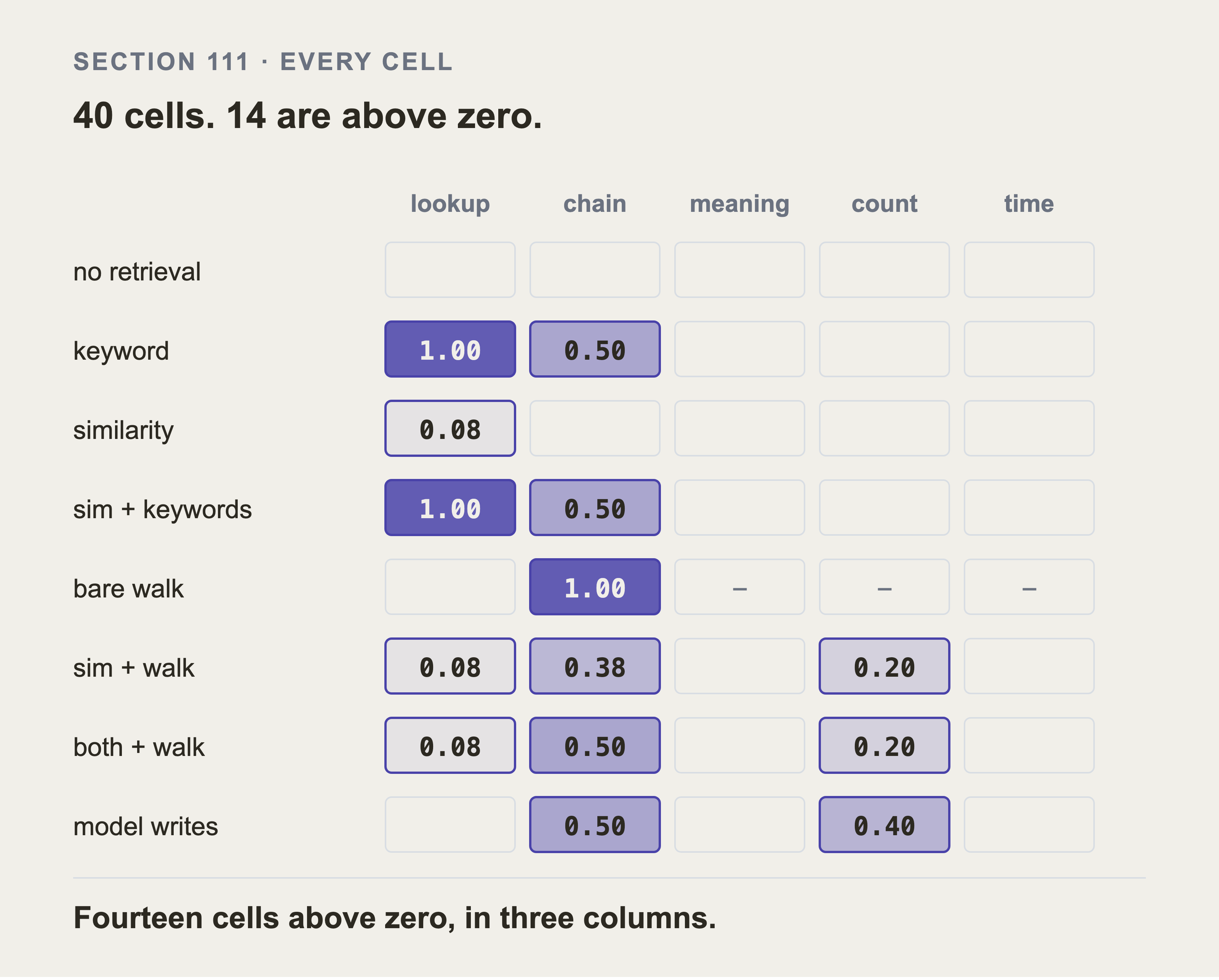The width and height of the screenshot is (1219, 980).
Task: Select the bare walk row label
Action: (x=128, y=588)
